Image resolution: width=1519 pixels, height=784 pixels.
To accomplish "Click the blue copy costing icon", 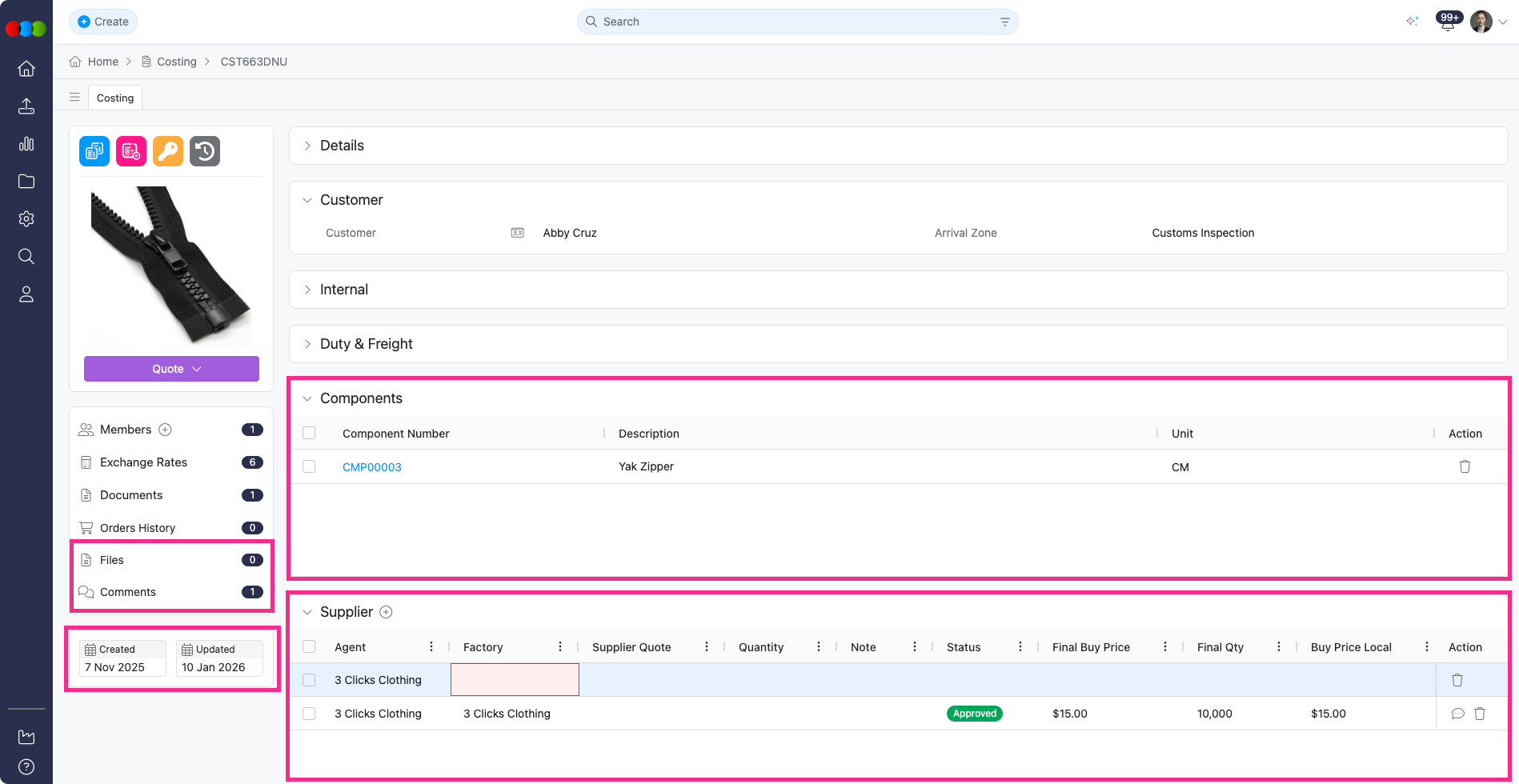I will (94, 151).
